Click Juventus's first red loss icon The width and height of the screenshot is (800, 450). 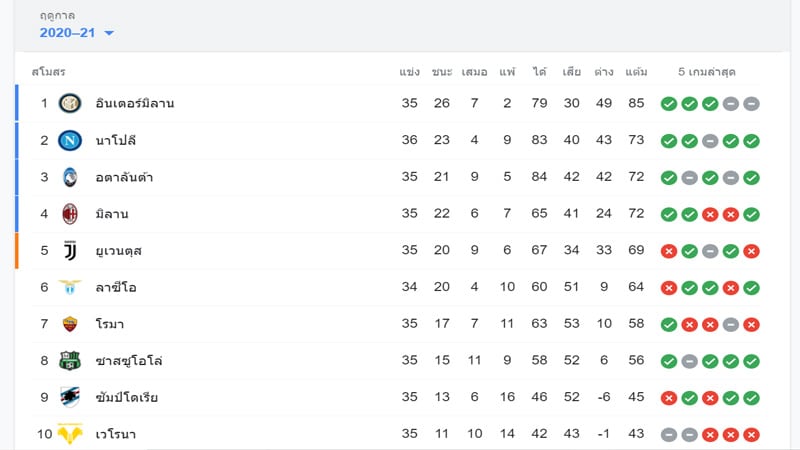(669, 251)
